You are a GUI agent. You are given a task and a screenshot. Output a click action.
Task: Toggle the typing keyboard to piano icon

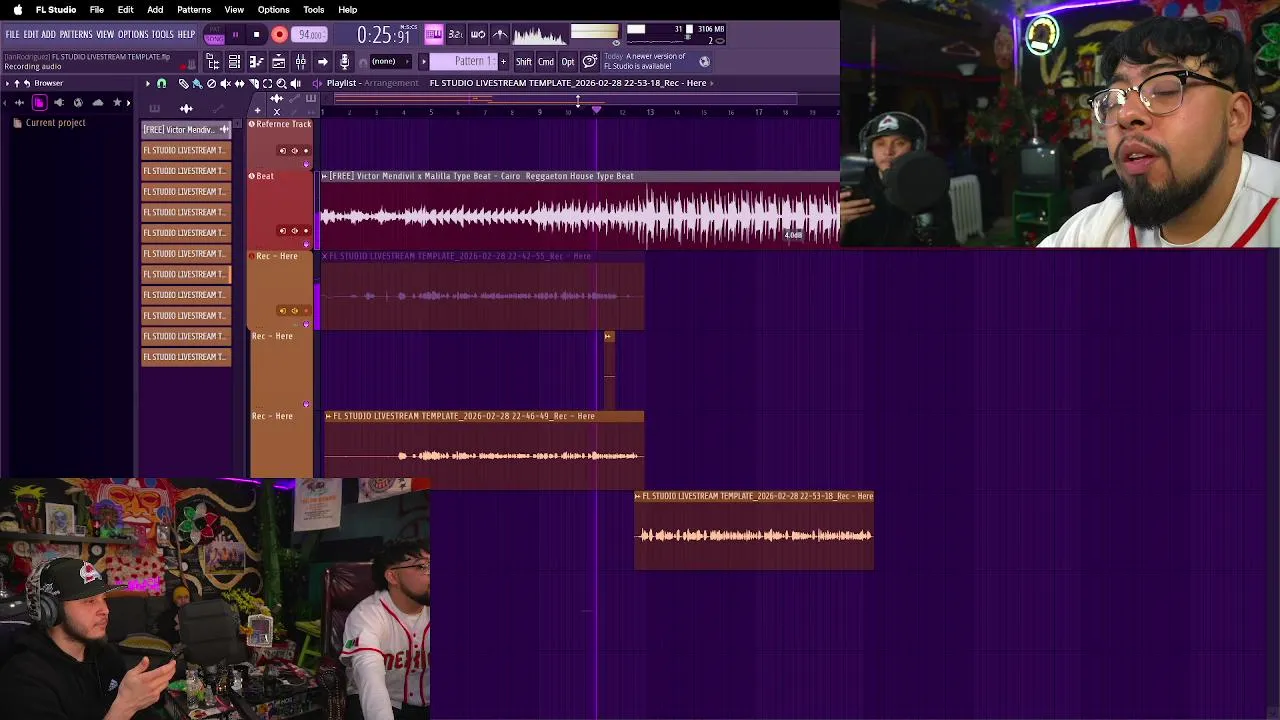(434, 34)
